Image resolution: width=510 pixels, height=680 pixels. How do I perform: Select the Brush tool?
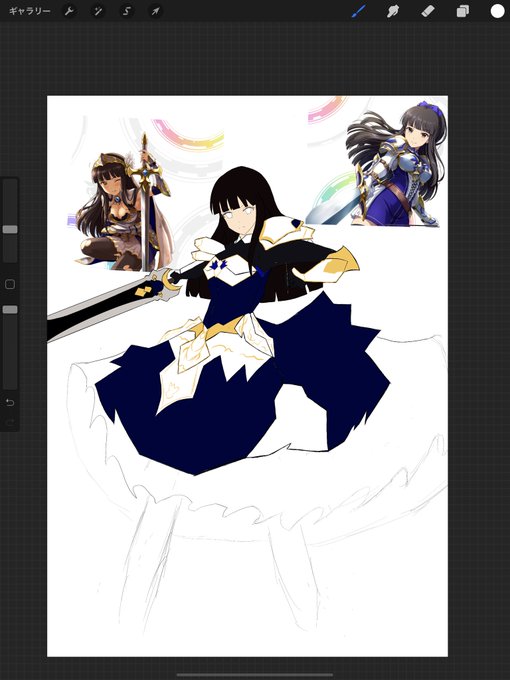tap(358, 11)
